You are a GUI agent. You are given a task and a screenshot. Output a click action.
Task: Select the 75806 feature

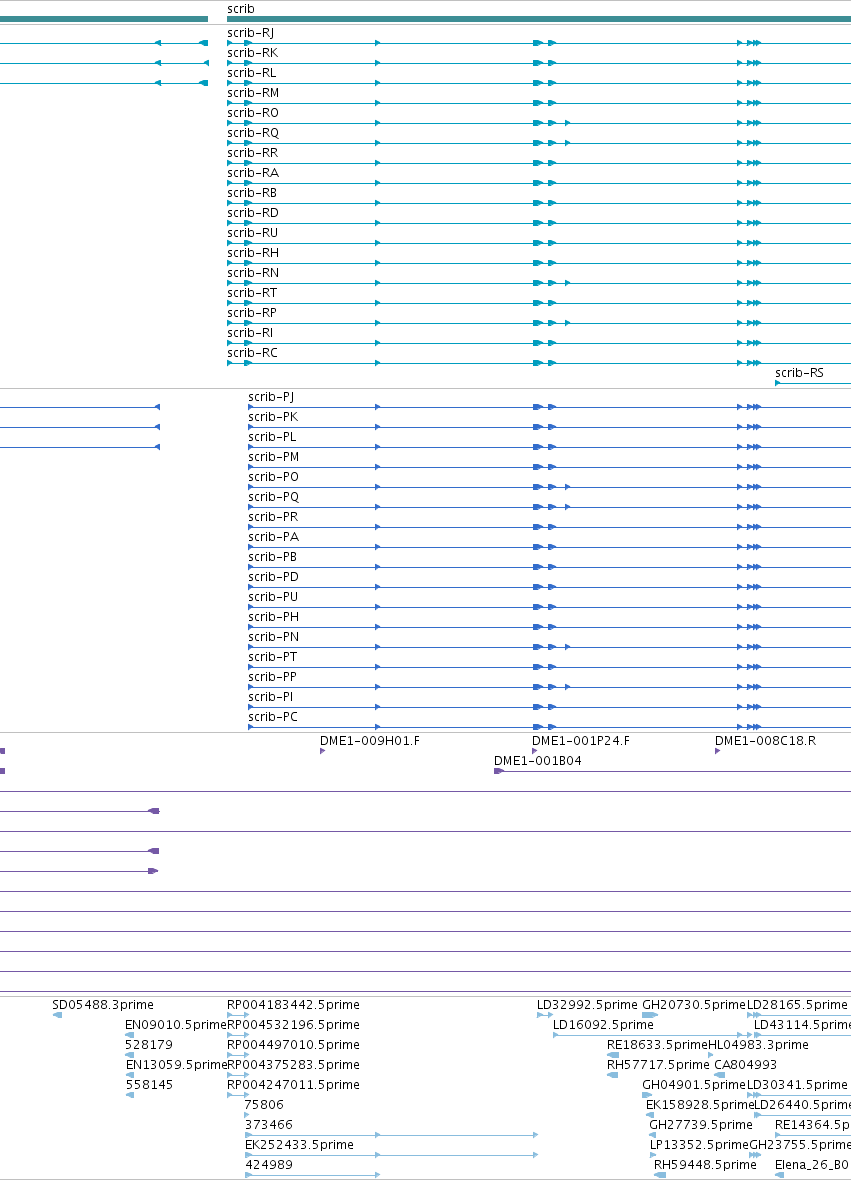[264, 1105]
